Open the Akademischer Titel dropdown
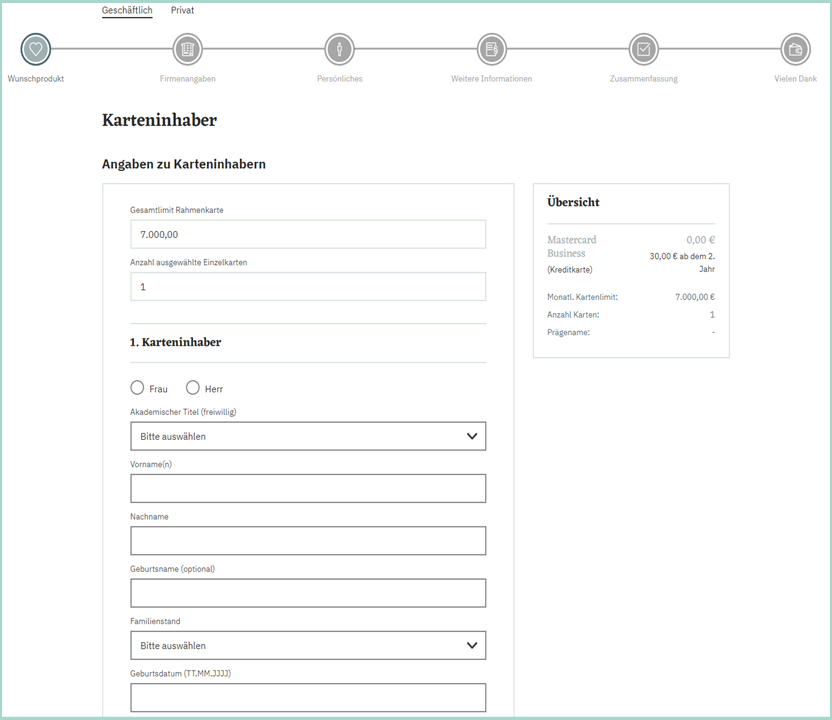The width and height of the screenshot is (832, 720). pyautogui.click(x=307, y=436)
